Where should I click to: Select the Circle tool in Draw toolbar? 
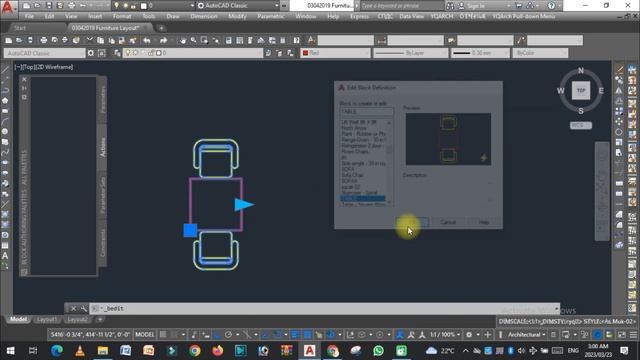click(x=5, y=131)
